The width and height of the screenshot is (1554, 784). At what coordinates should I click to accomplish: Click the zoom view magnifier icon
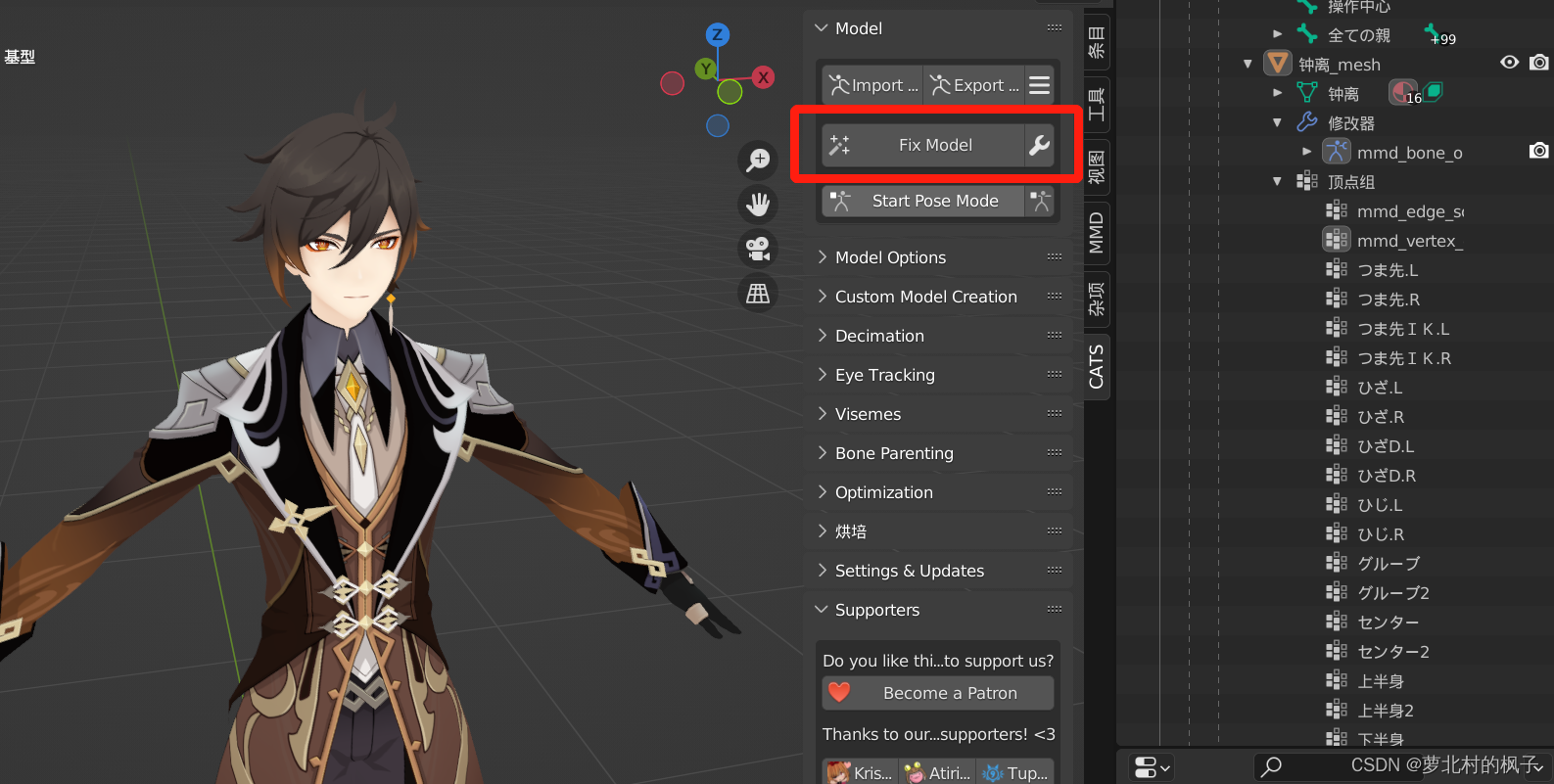758,160
